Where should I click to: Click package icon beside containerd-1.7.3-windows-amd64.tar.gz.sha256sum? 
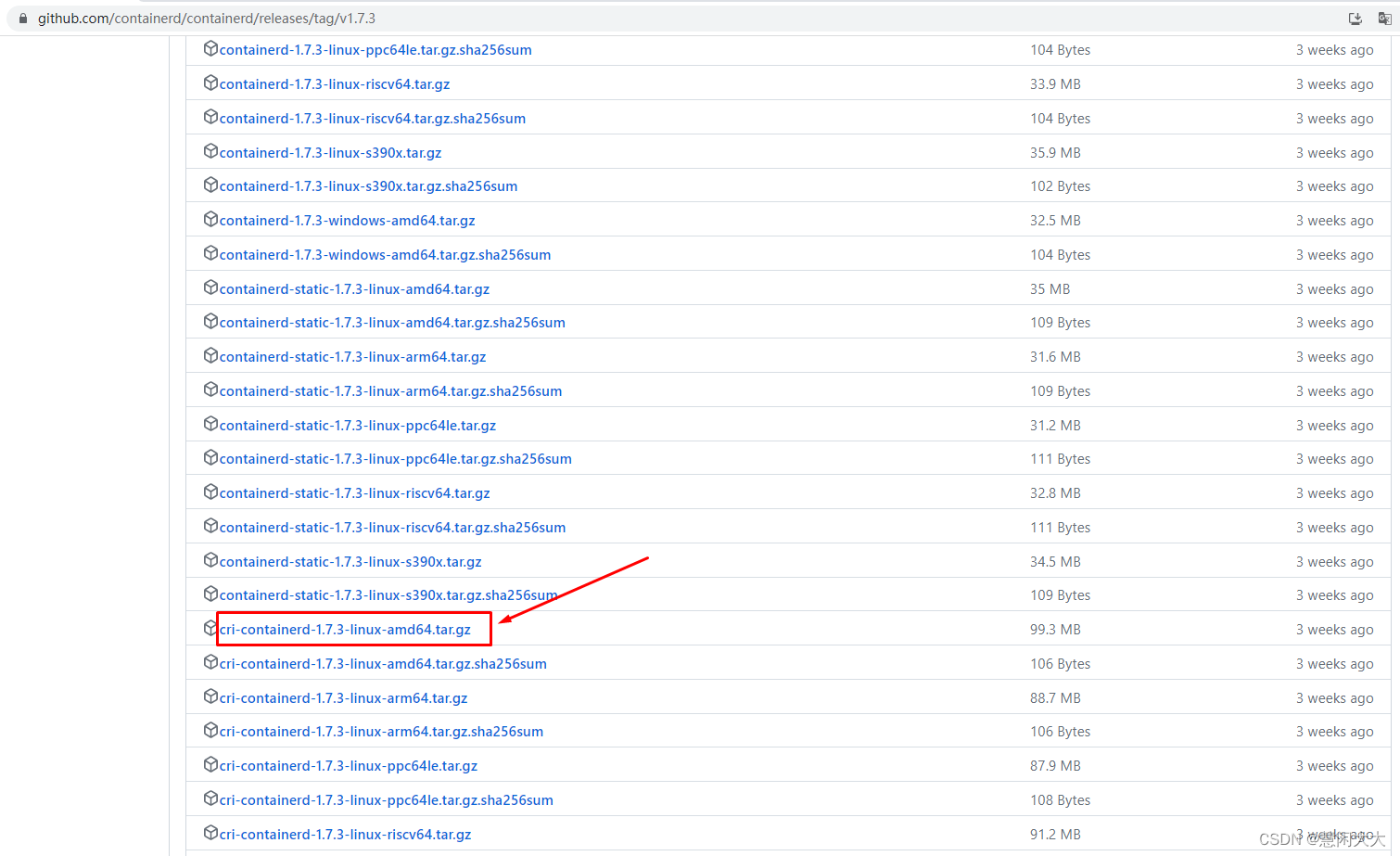[210, 253]
